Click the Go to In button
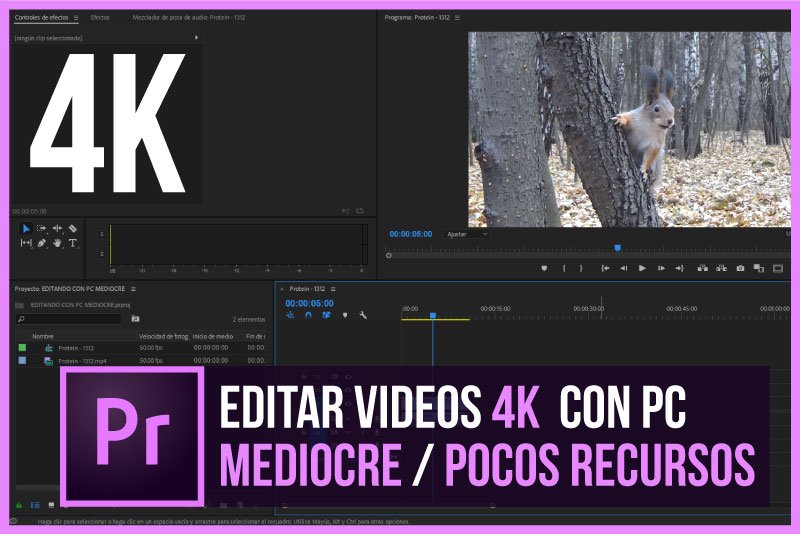The height and width of the screenshot is (534, 800). pyautogui.click(x=605, y=268)
